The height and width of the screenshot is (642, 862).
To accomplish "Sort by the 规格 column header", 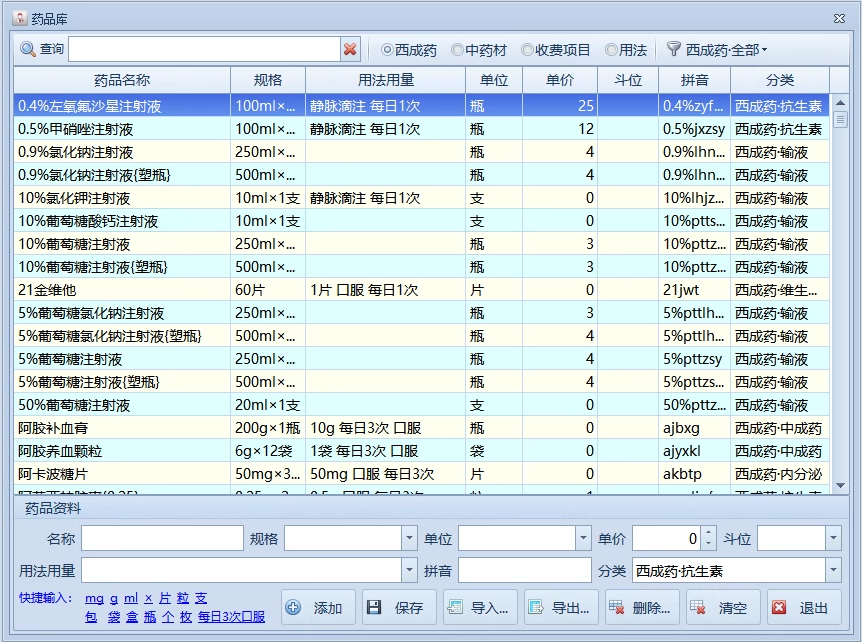I will pos(268,80).
